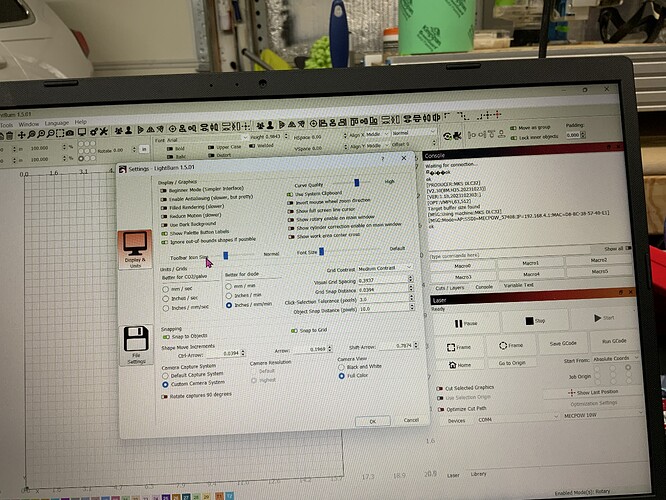Switch to the Cuts / Layers tab
The height and width of the screenshot is (500, 666).
click(x=450, y=288)
